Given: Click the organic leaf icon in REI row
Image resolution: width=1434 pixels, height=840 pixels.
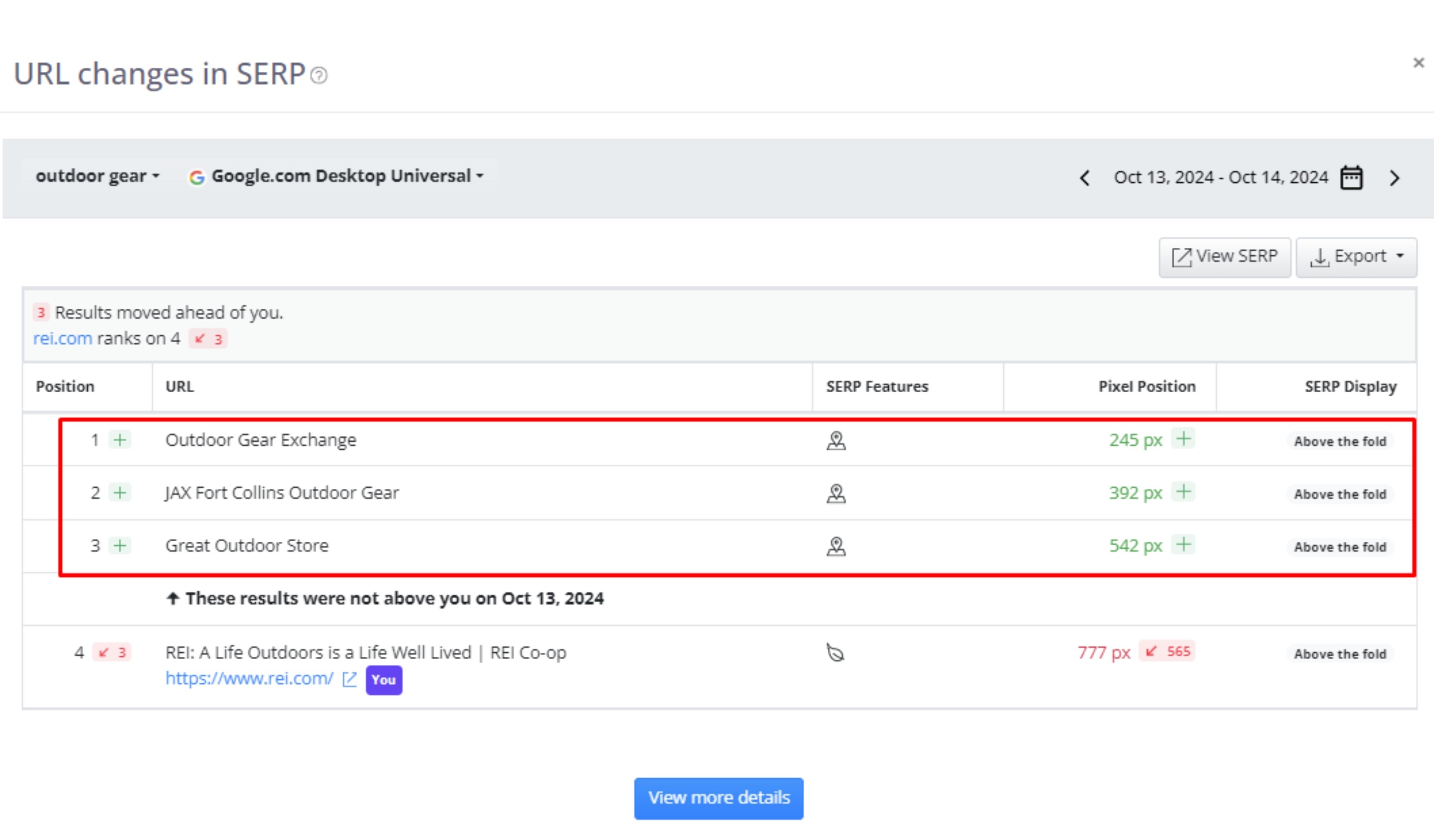Looking at the screenshot, I should [835, 653].
